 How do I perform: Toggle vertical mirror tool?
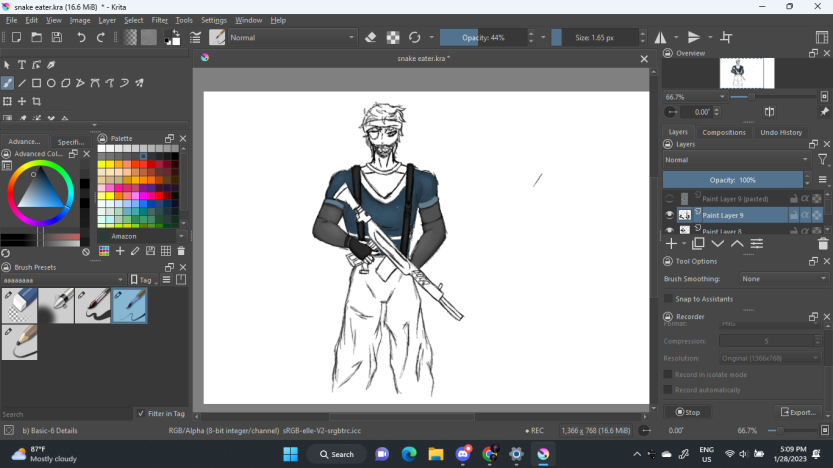point(693,37)
